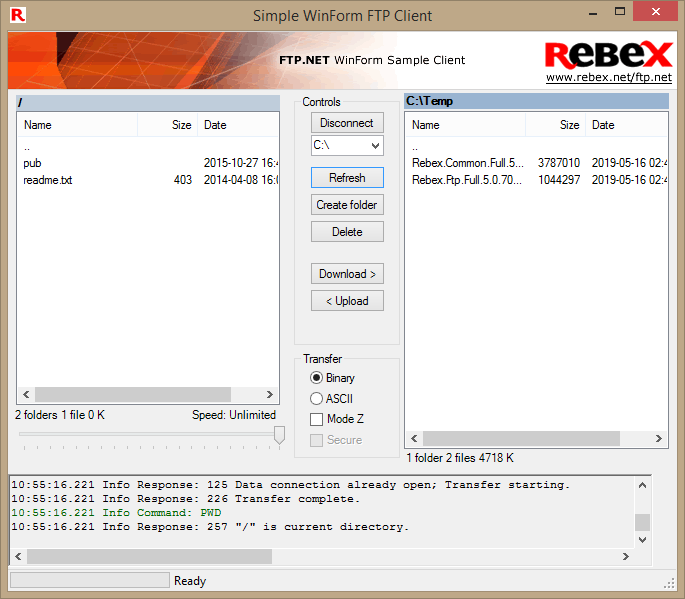Viewport: 685px width, 599px height.
Task: Select the Binary transfer radio button
Action: [332, 377]
